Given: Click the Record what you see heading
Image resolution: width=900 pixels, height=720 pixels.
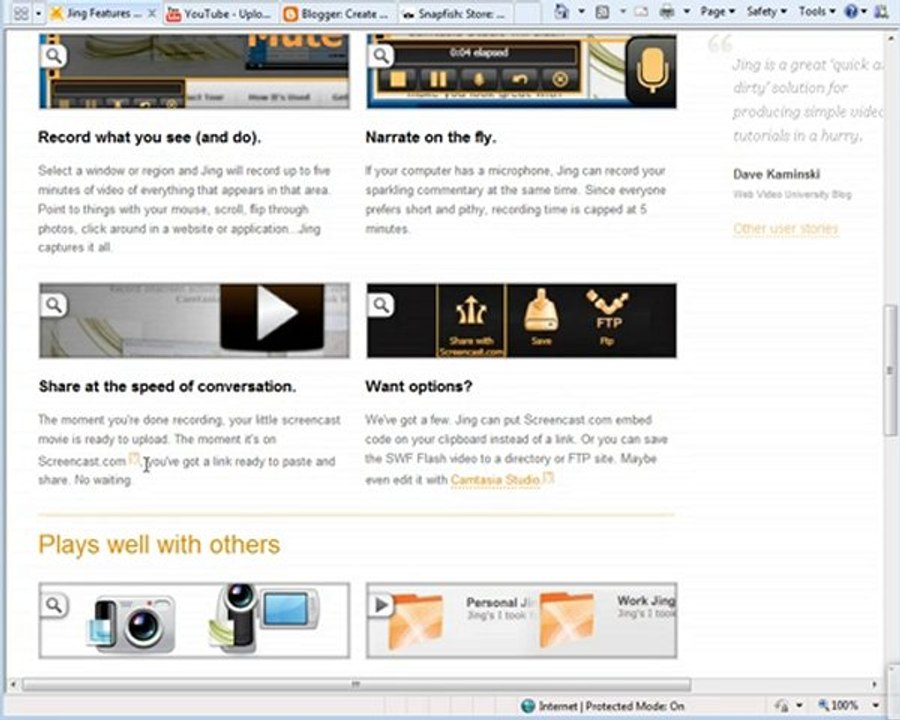Looking at the screenshot, I should (149, 138).
